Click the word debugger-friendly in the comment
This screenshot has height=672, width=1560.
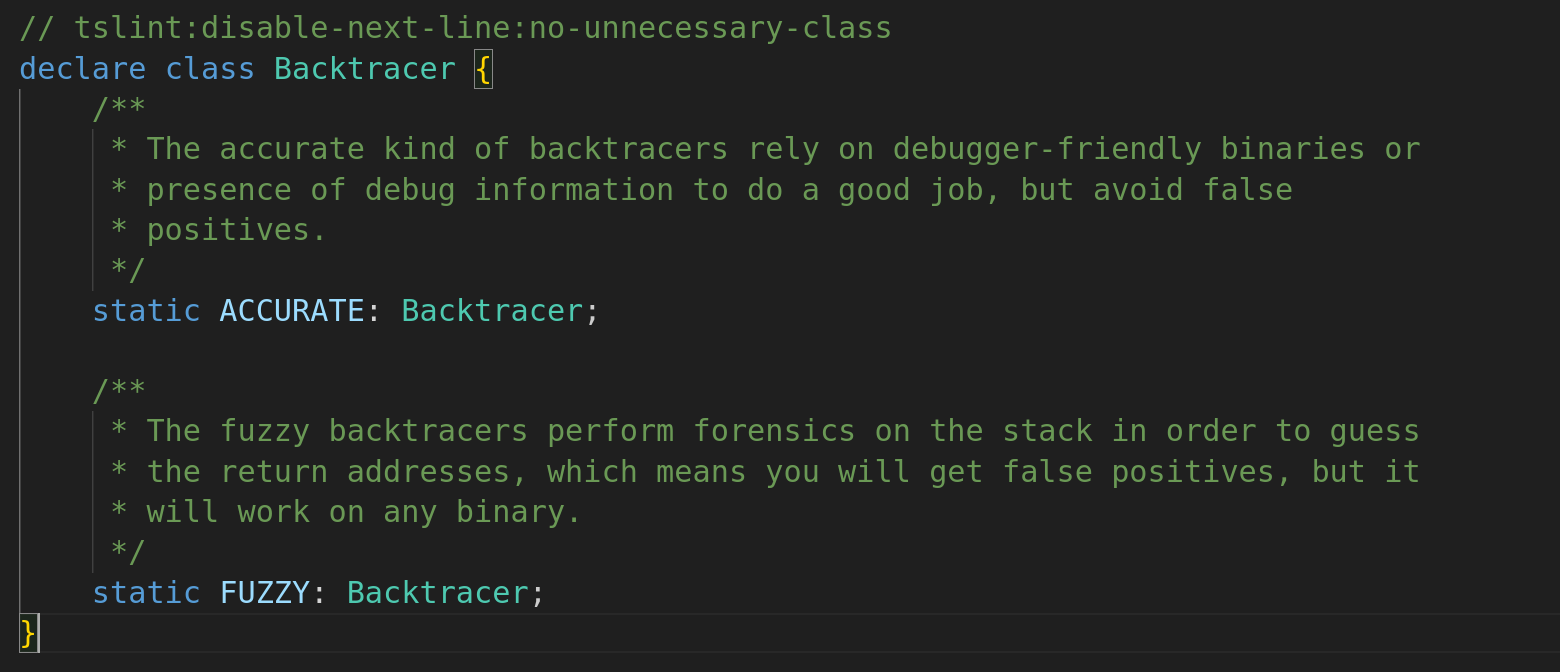pyautogui.click(x=1047, y=149)
